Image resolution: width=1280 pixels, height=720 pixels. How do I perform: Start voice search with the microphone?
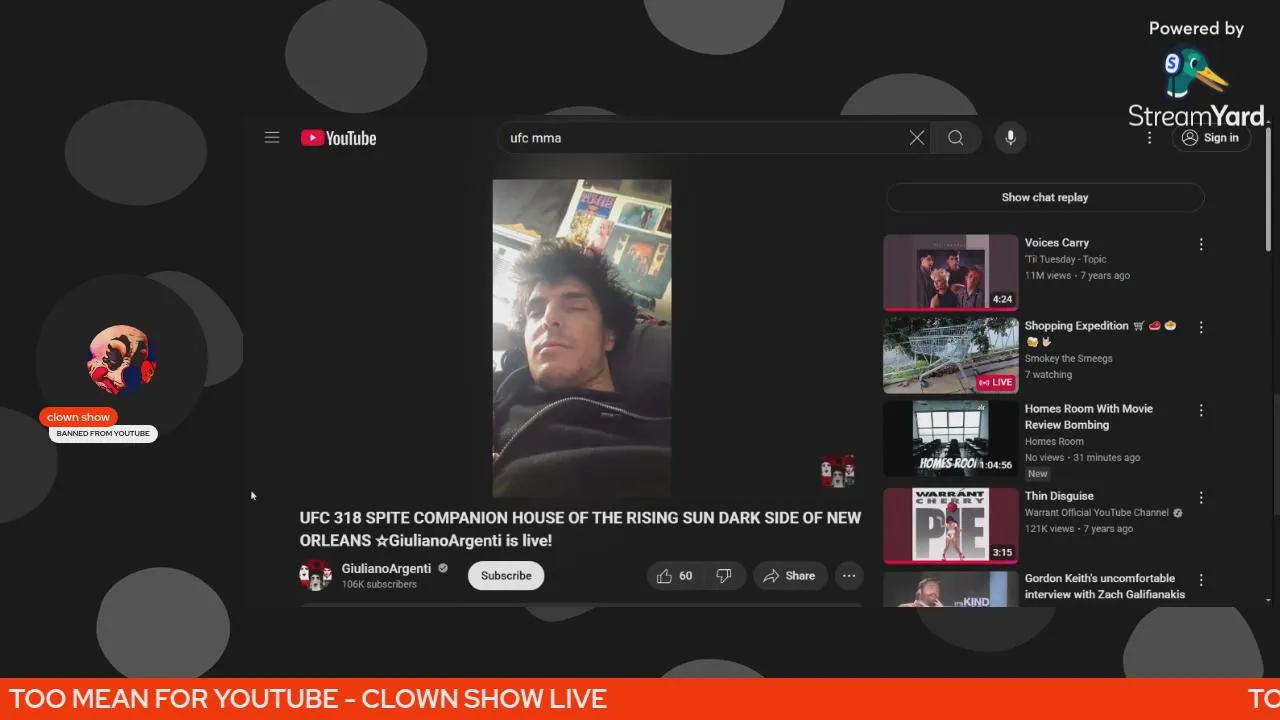[x=1010, y=138]
